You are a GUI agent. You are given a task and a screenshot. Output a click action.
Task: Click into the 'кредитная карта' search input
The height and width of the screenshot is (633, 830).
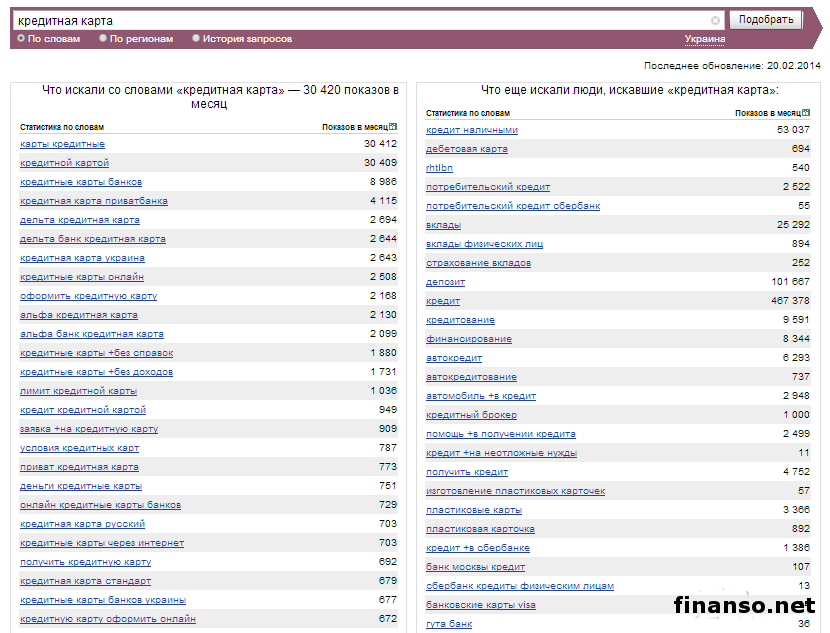(360, 20)
